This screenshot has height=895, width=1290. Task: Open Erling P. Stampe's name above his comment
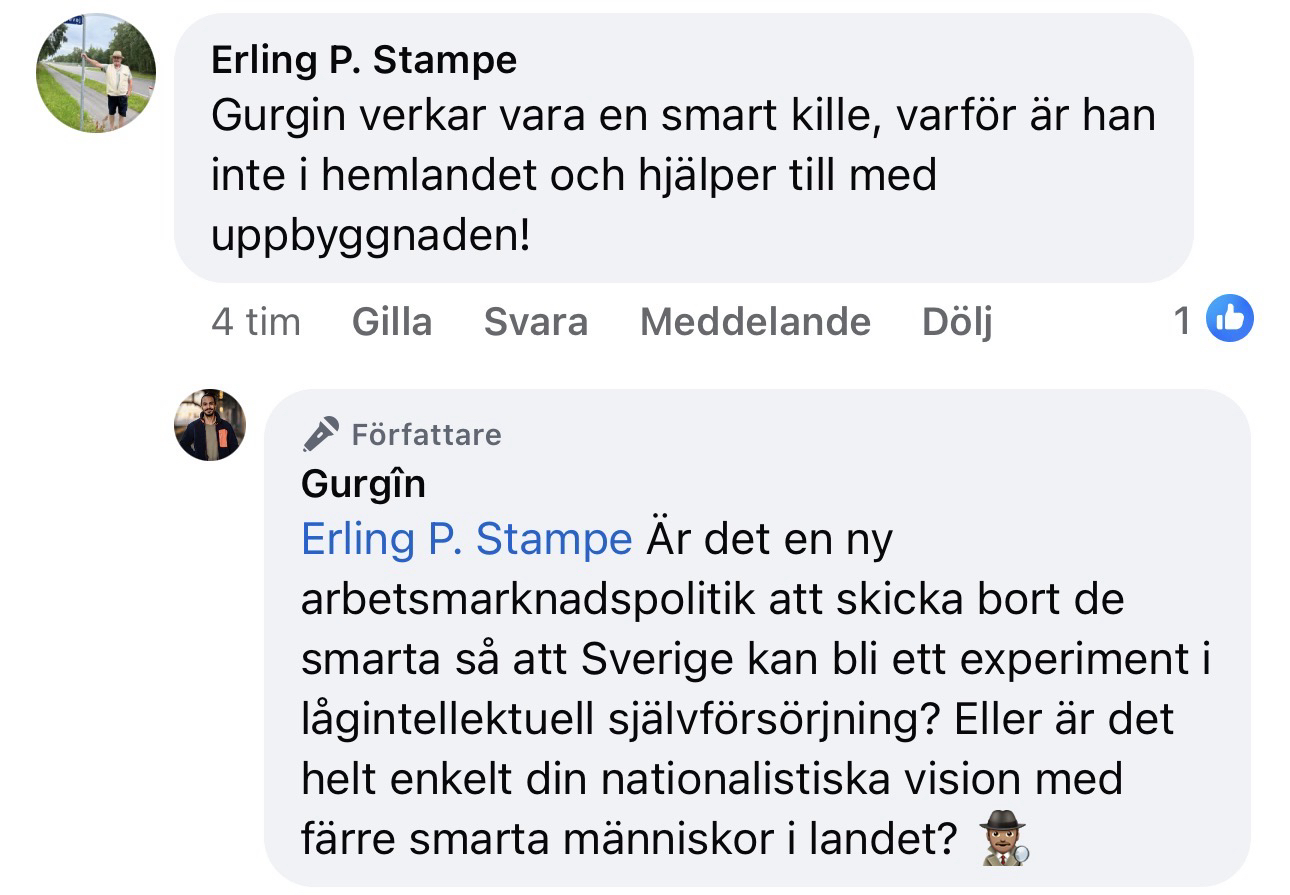364,61
